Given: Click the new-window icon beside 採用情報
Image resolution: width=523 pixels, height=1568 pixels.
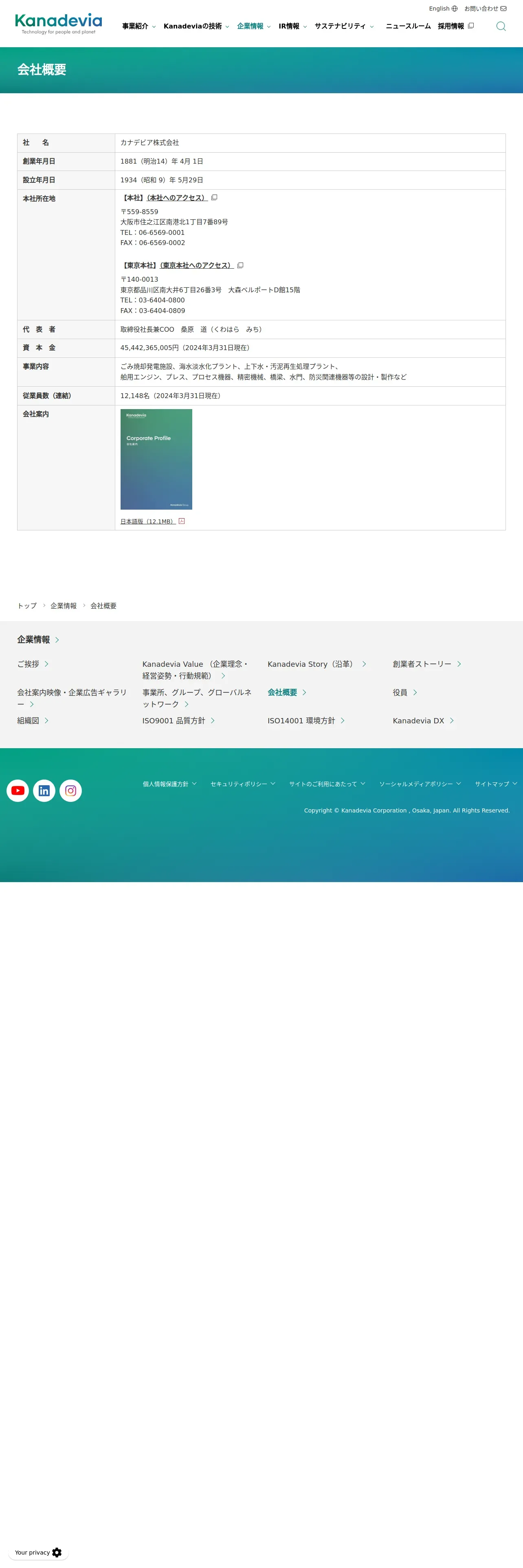Looking at the screenshot, I should [470, 26].
